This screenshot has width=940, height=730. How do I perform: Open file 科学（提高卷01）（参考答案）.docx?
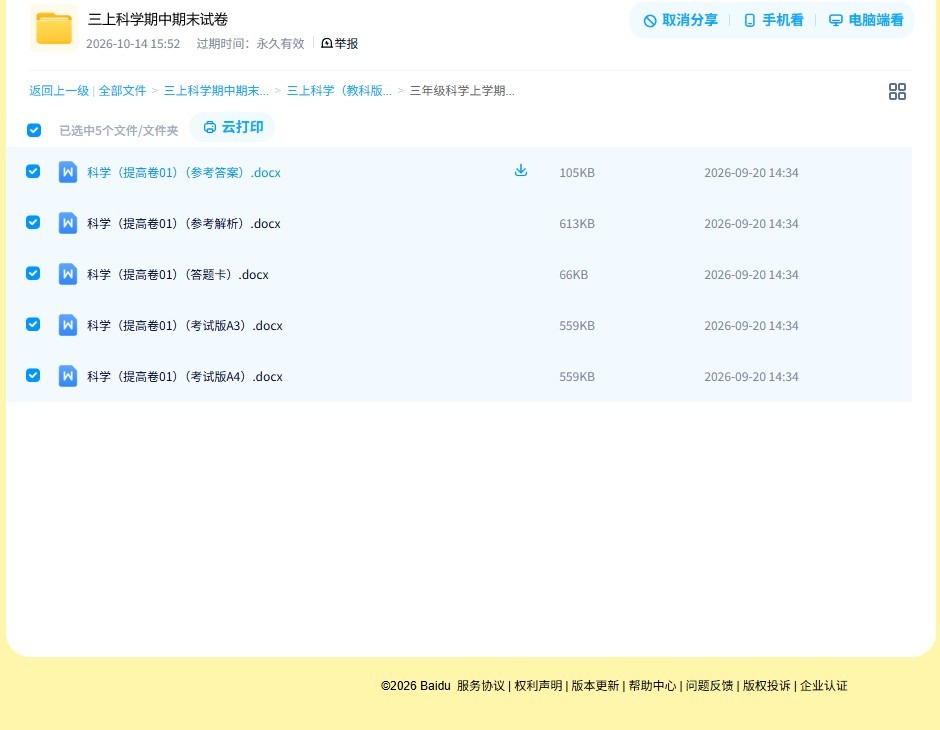pyautogui.click(x=183, y=173)
